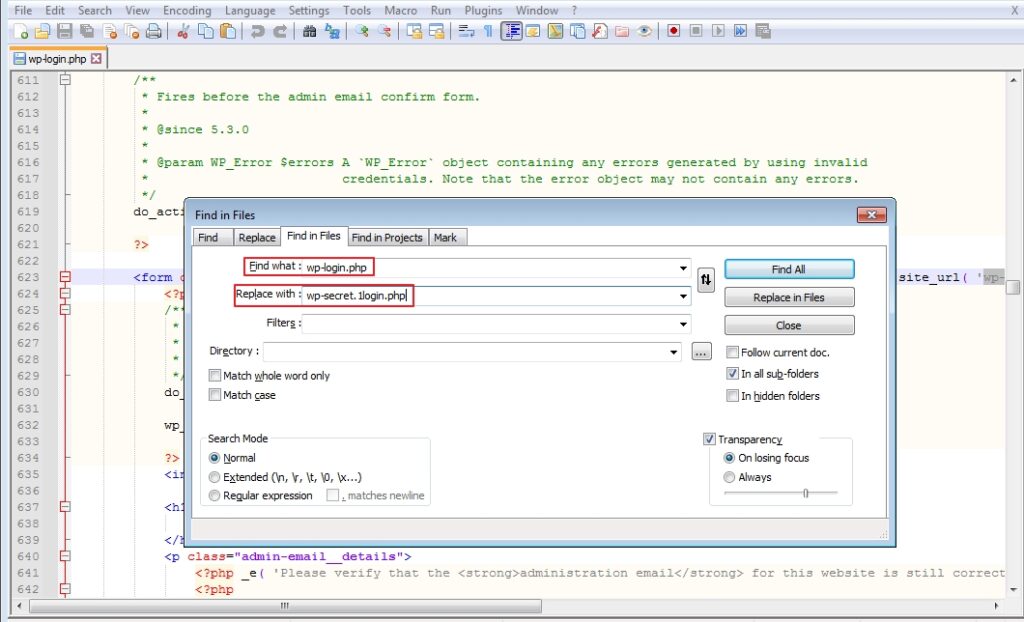Viewport: 1024px width, 622px height.
Task: Click the Find All button
Action: [x=789, y=269]
